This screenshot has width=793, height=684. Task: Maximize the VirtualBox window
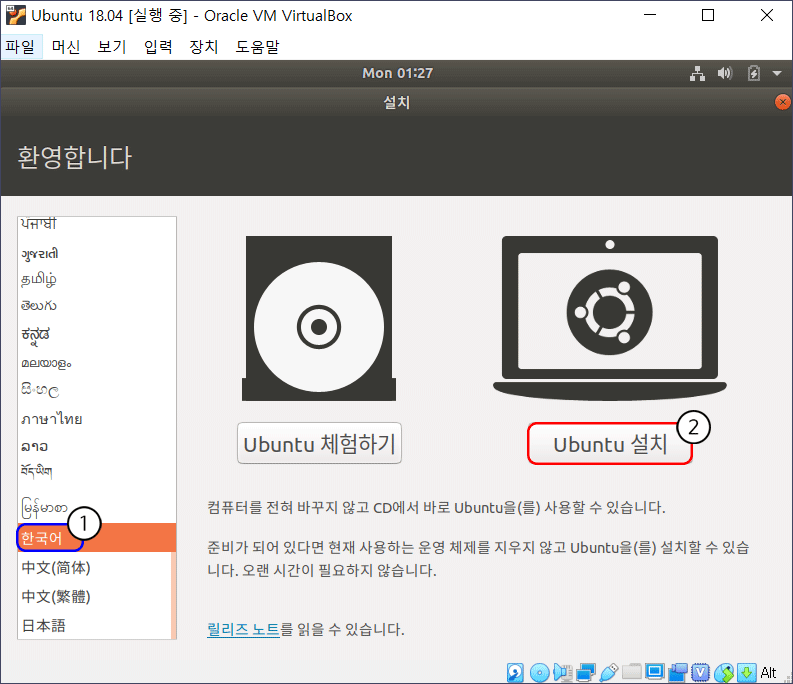pos(708,15)
